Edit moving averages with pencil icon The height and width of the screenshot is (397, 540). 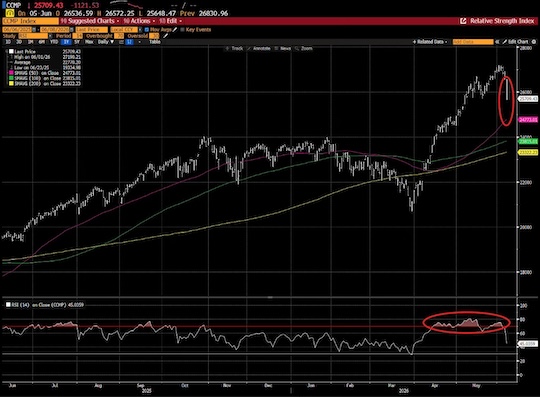(175, 30)
